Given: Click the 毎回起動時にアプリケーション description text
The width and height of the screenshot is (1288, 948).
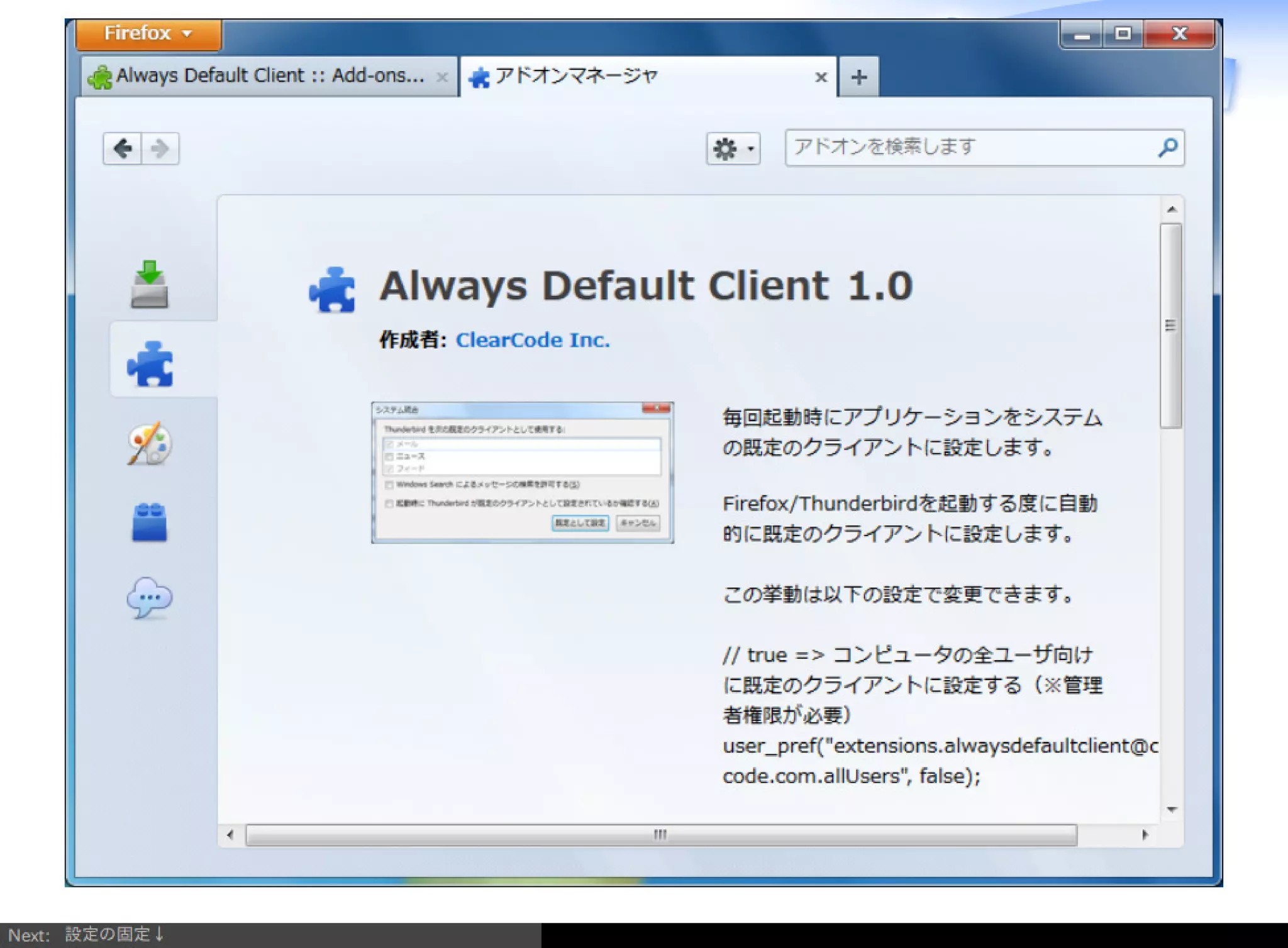Looking at the screenshot, I should (x=913, y=433).
